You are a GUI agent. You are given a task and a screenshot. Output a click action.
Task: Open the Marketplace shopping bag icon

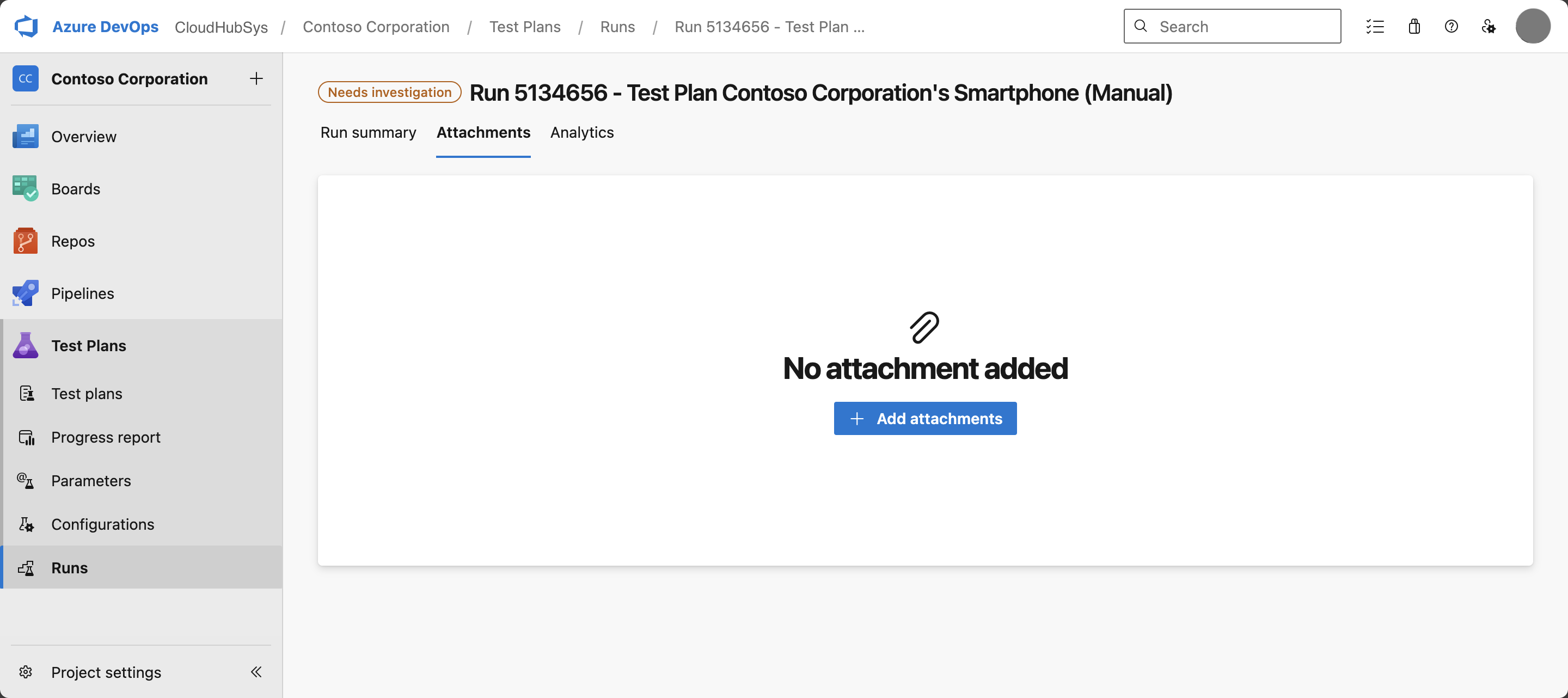point(1414,26)
